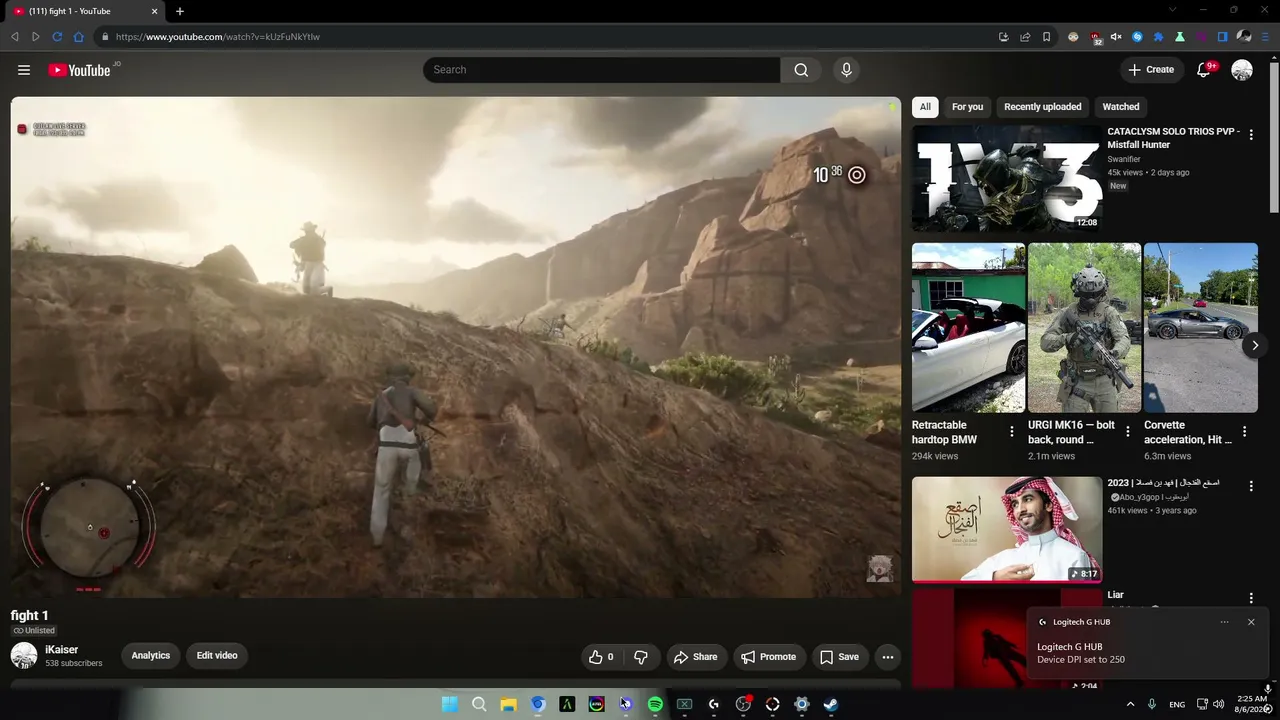Show hidden system tray icons
This screenshot has width=1280, height=720.
[x=1130, y=704]
